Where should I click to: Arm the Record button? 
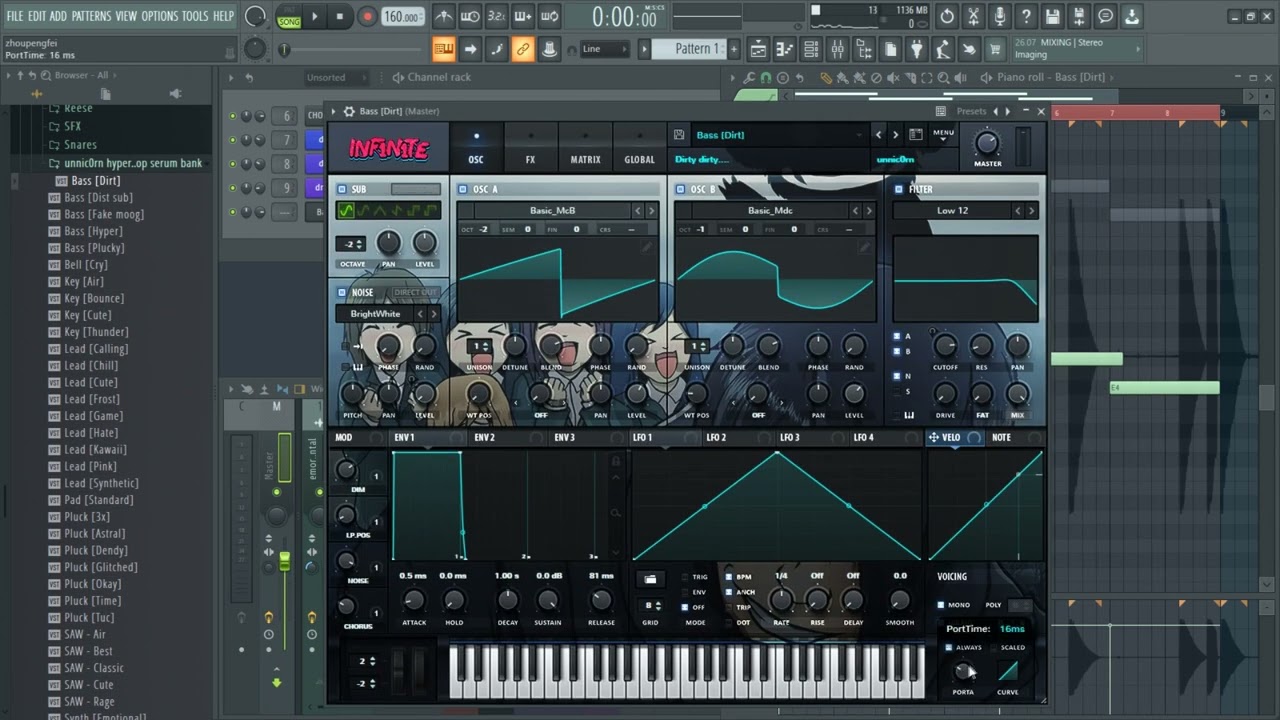tap(367, 16)
